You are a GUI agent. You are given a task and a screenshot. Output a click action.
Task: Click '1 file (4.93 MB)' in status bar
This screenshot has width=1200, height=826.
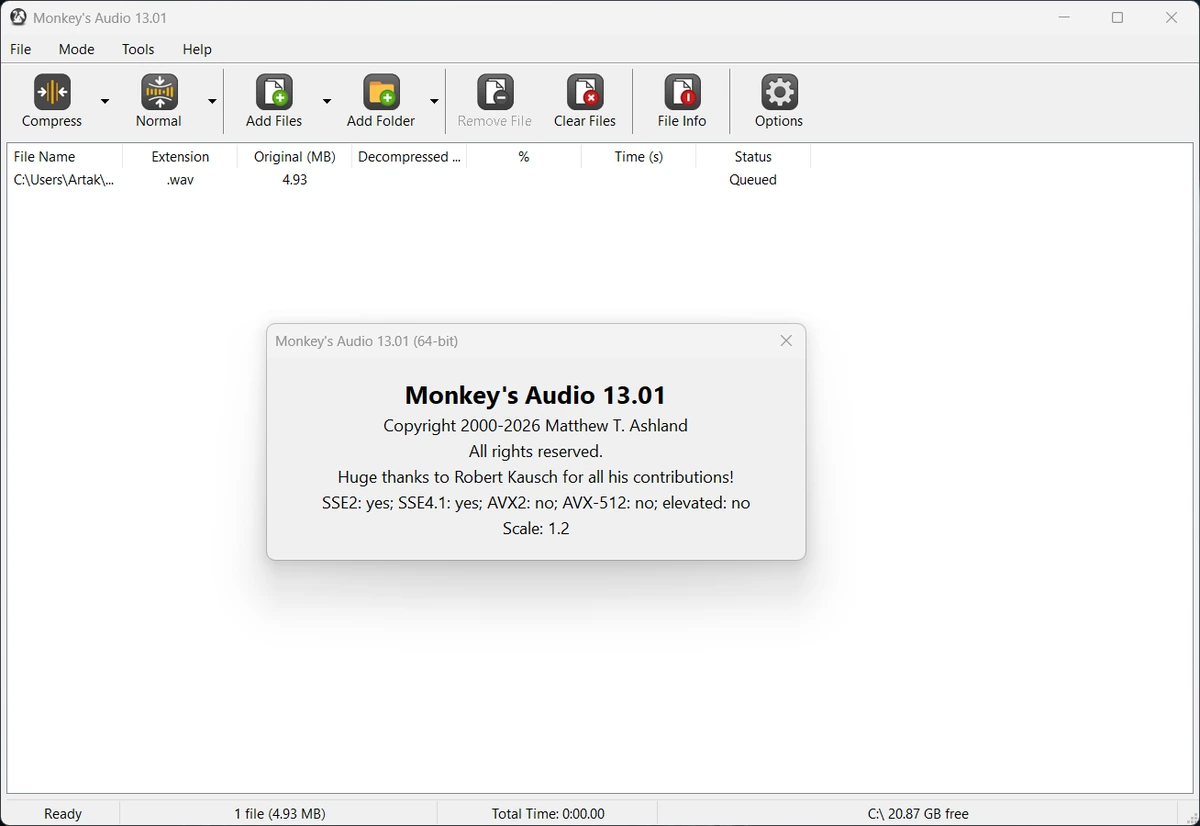(280, 814)
